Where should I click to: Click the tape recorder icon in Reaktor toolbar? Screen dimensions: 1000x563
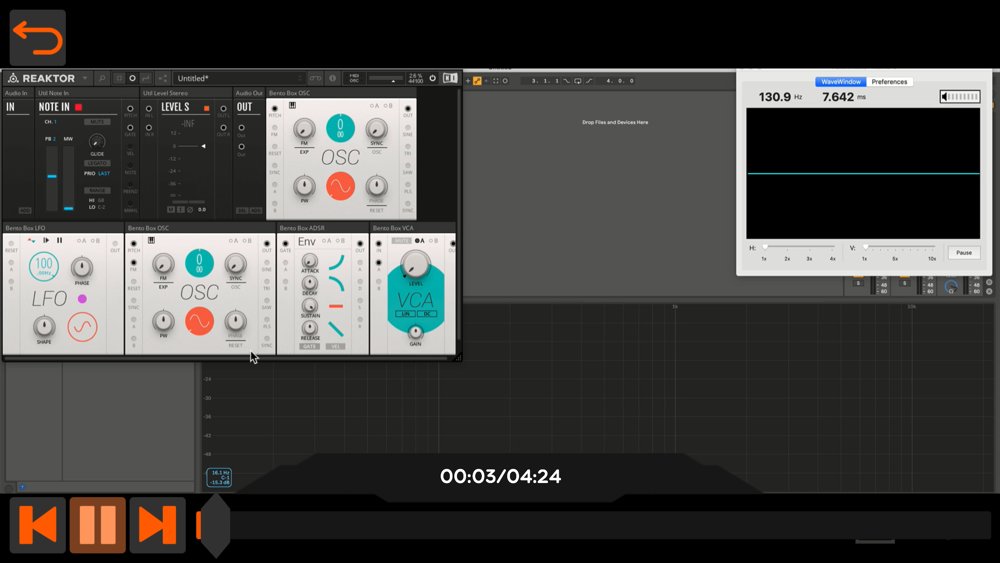coord(316,78)
